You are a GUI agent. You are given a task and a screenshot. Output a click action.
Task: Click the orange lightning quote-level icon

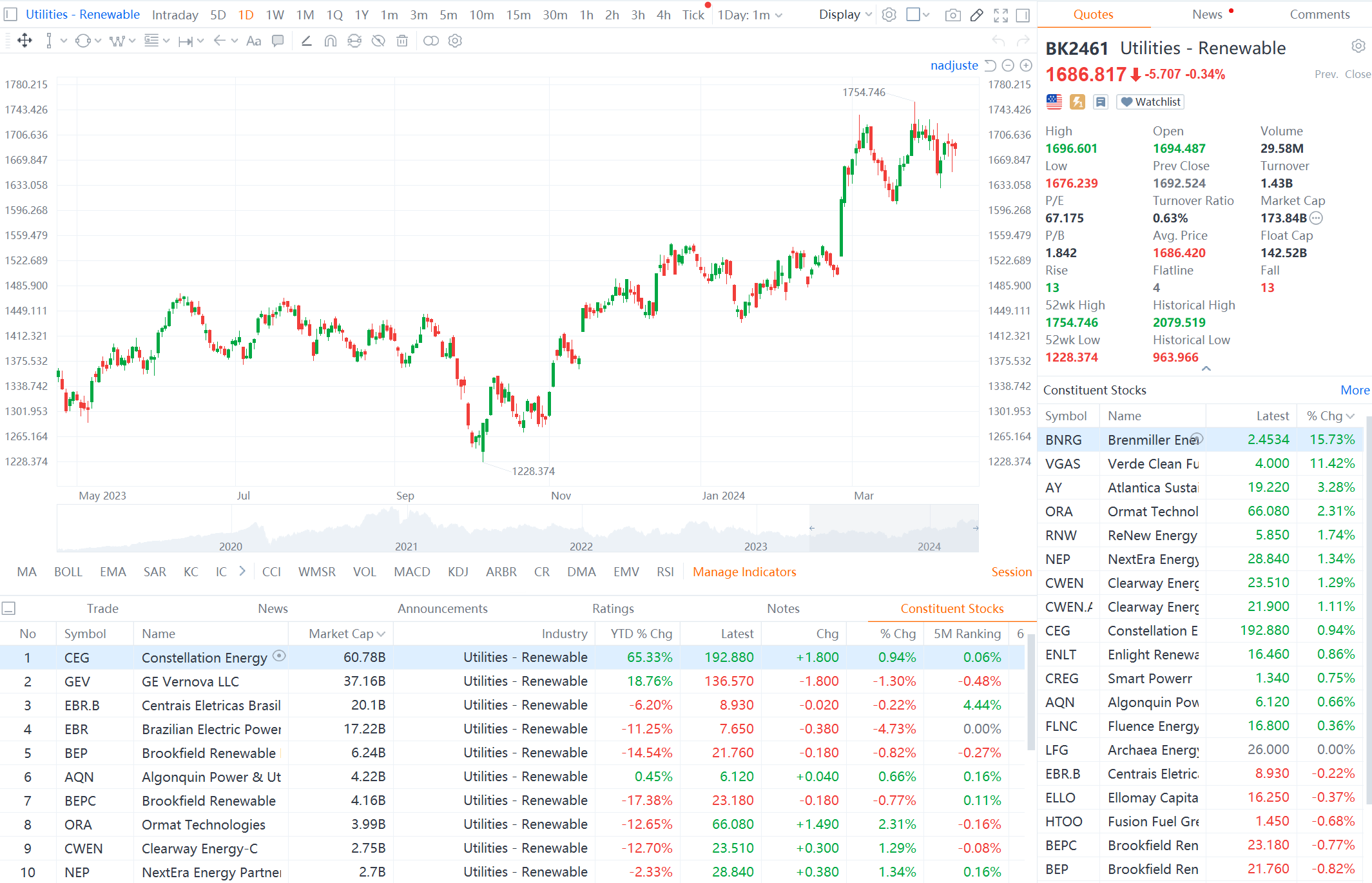(1077, 102)
